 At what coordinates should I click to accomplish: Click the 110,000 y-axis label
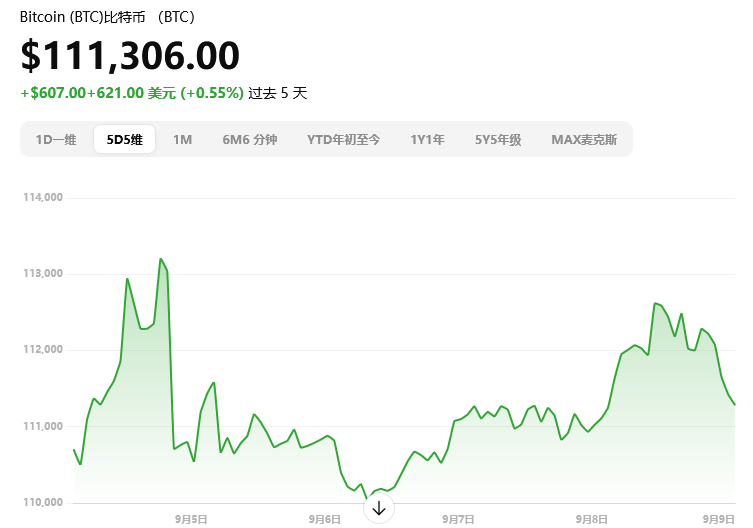point(43,502)
